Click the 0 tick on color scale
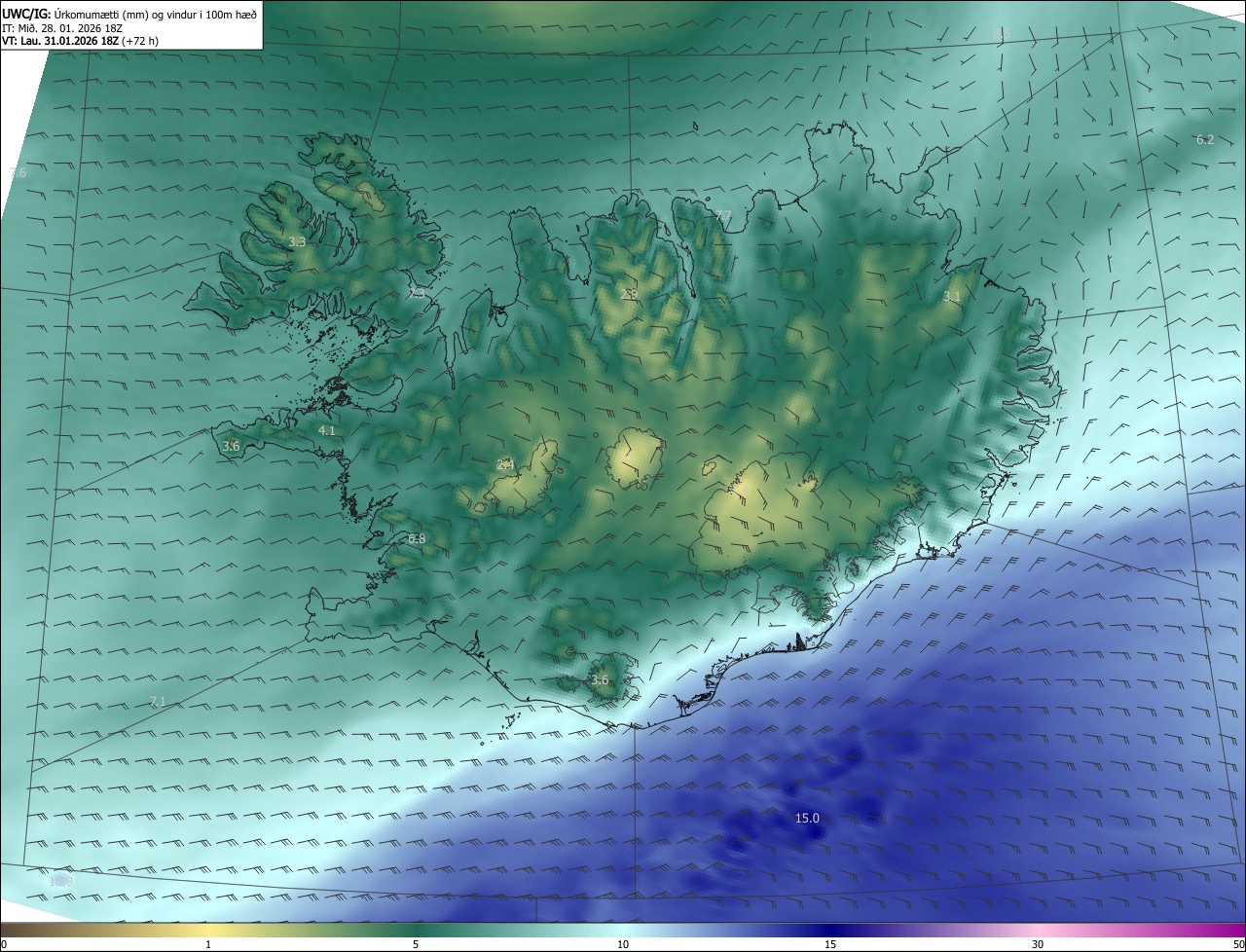Viewport: 1246px width, 952px height. pyautogui.click(x=4, y=944)
